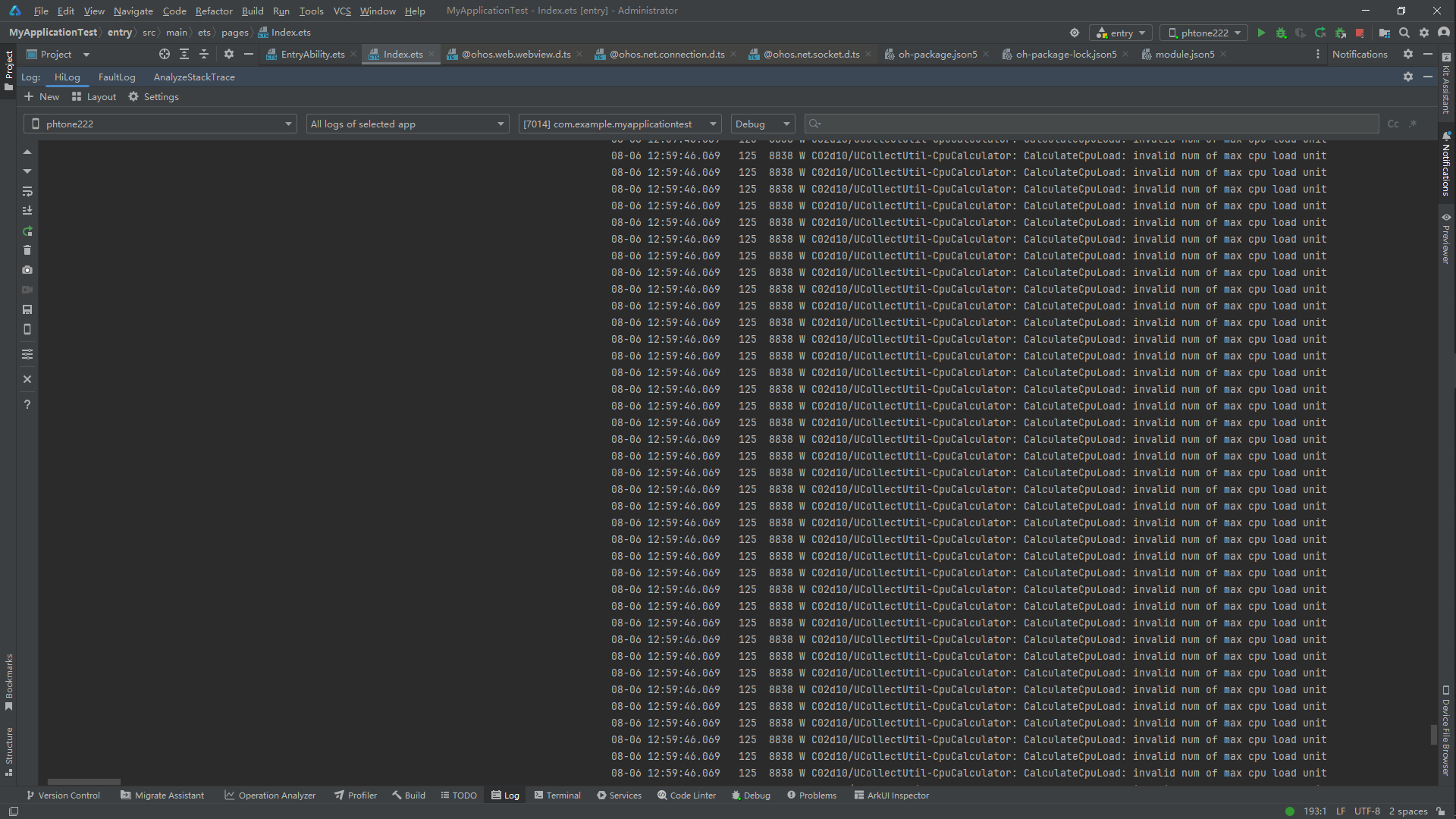Open the phtone222 device dropdown in the log panel
This screenshot has height=819, width=1456.
coord(160,124)
